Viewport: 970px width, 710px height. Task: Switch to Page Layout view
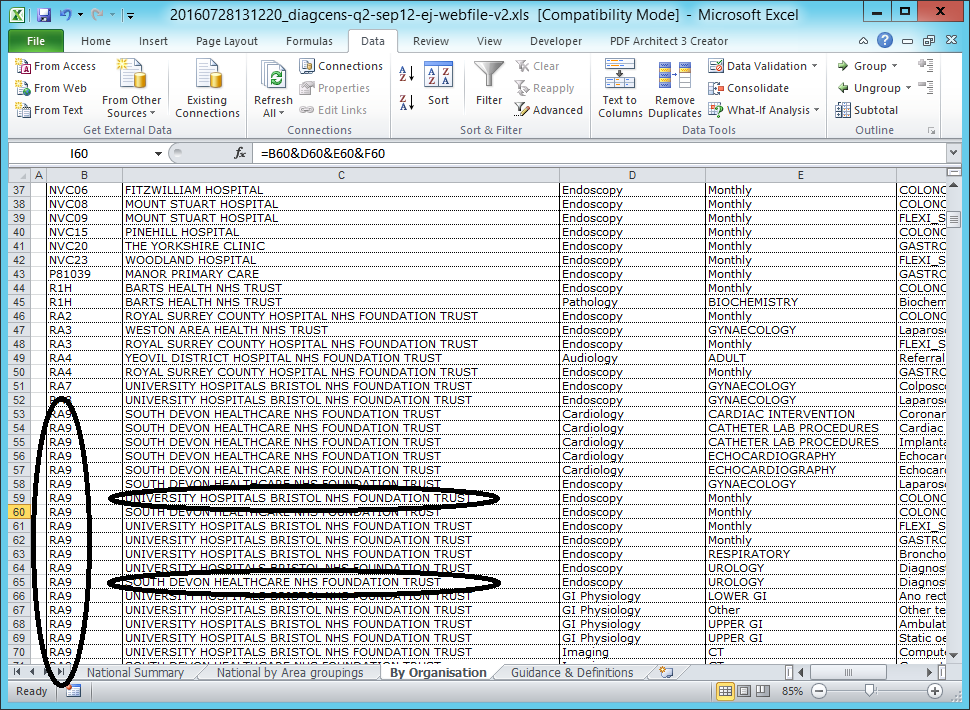tap(744, 691)
